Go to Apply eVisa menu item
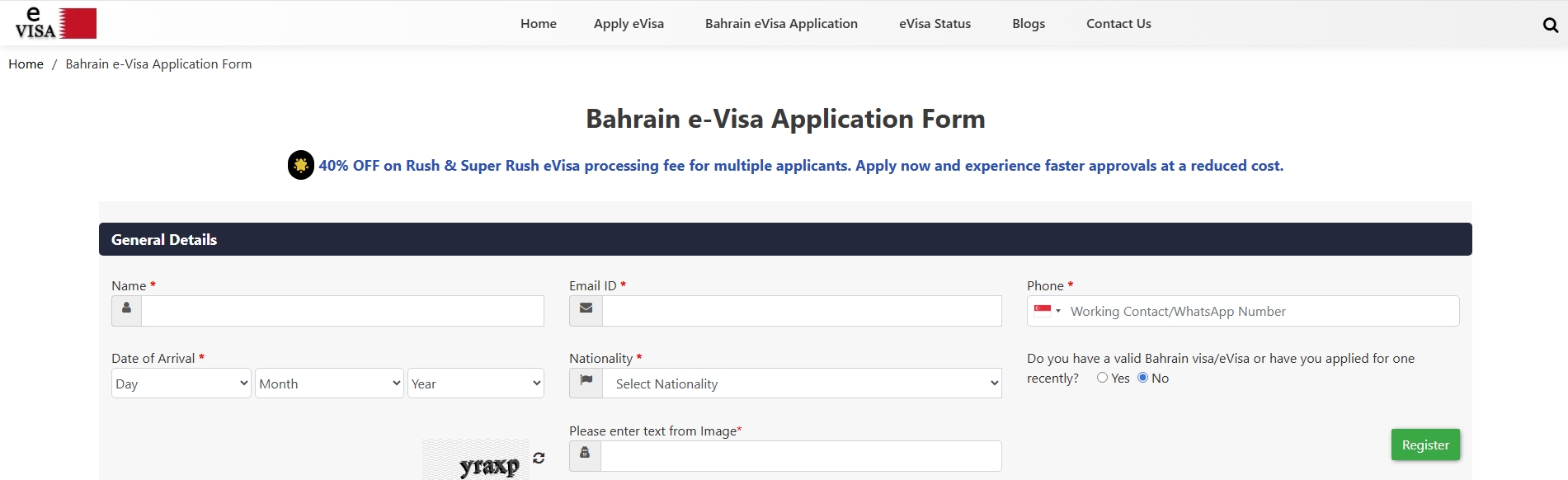 (629, 24)
